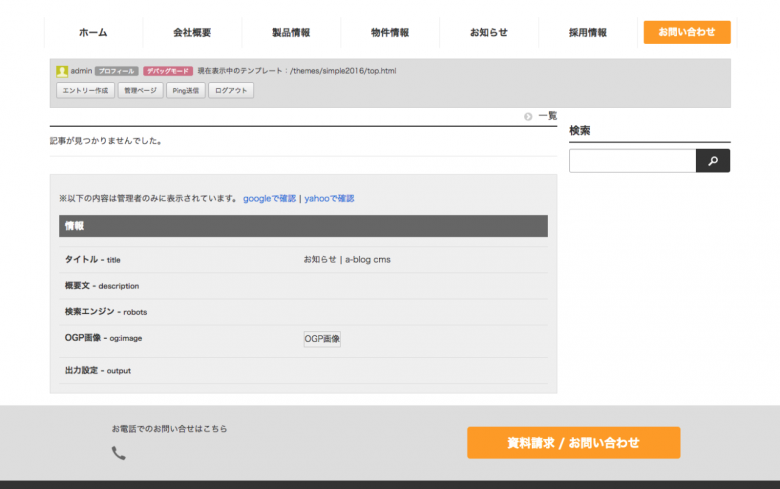Open the ホーム navigation item

[93, 33]
